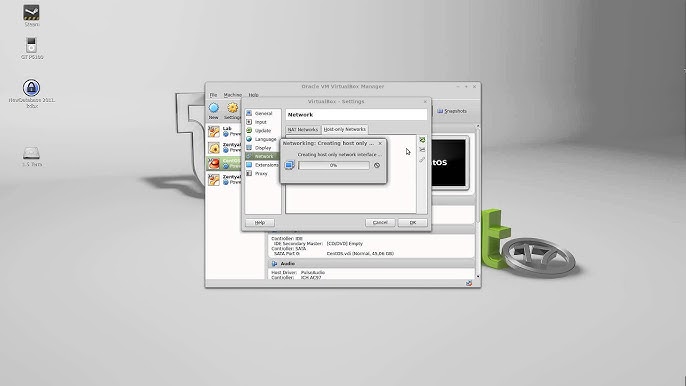686x386 pixels.
Task: Click the Snapshots toolbar button
Action: [x=452, y=111]
